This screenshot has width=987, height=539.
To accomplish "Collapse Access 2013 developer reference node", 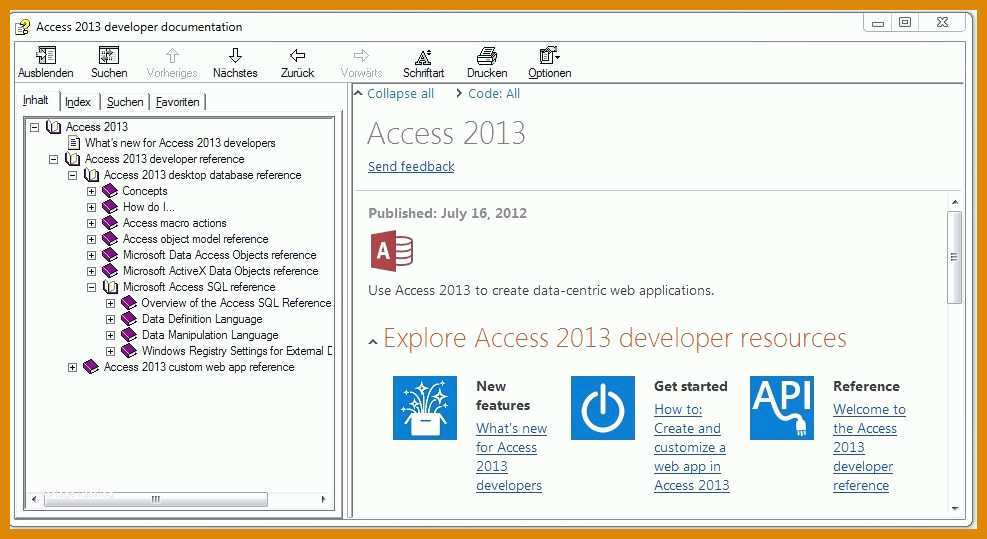I will point(54,159).
